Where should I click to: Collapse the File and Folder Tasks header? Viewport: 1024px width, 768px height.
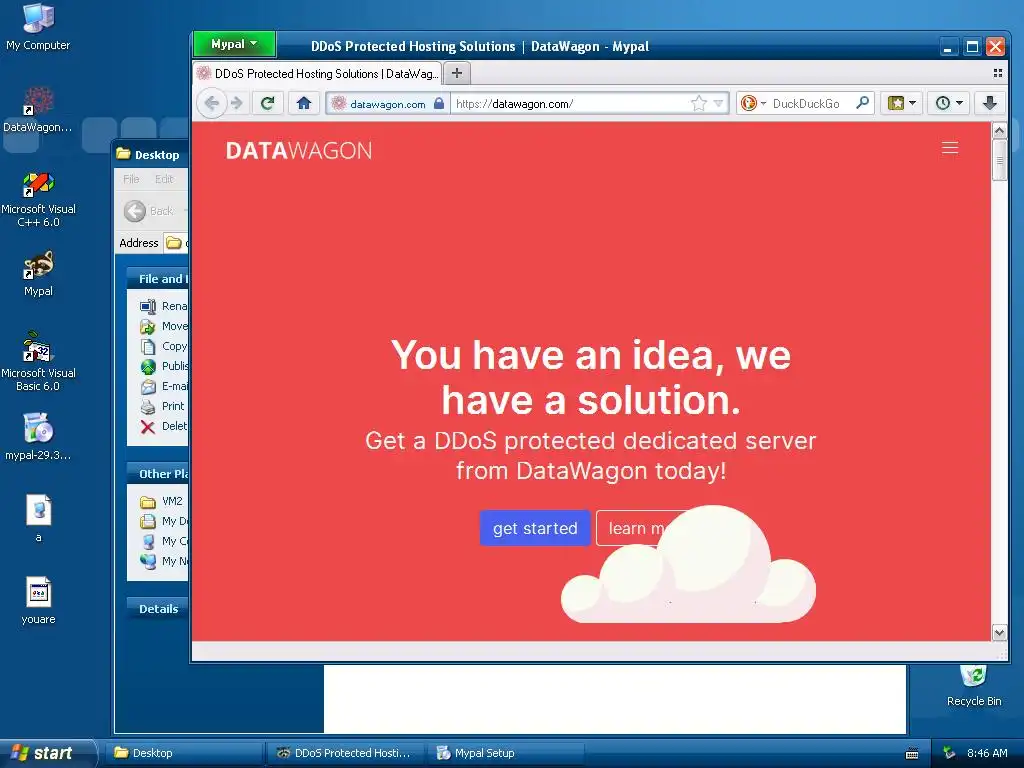click(157, 279)
